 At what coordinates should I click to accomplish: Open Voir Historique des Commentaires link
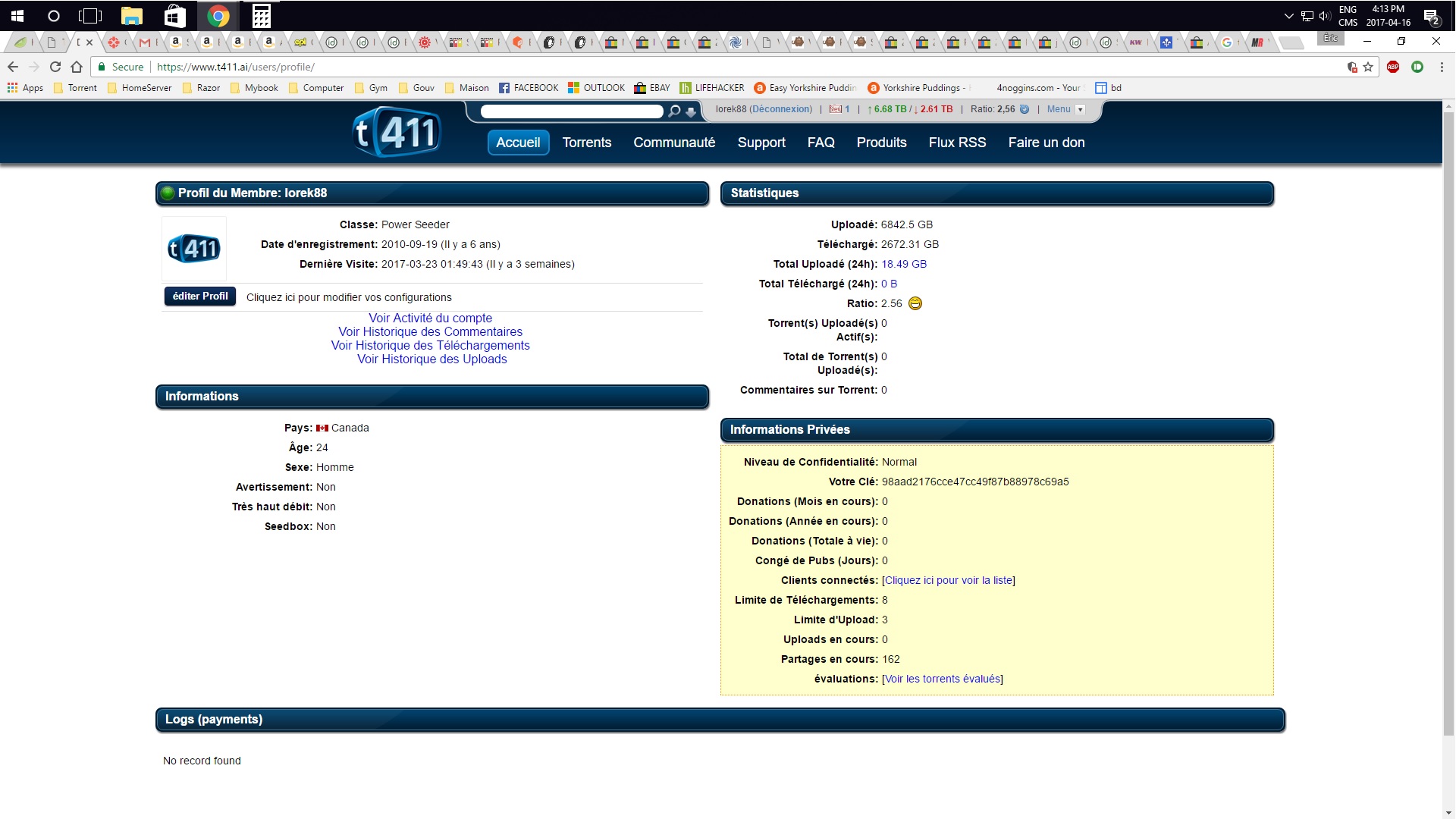(430, 332)
